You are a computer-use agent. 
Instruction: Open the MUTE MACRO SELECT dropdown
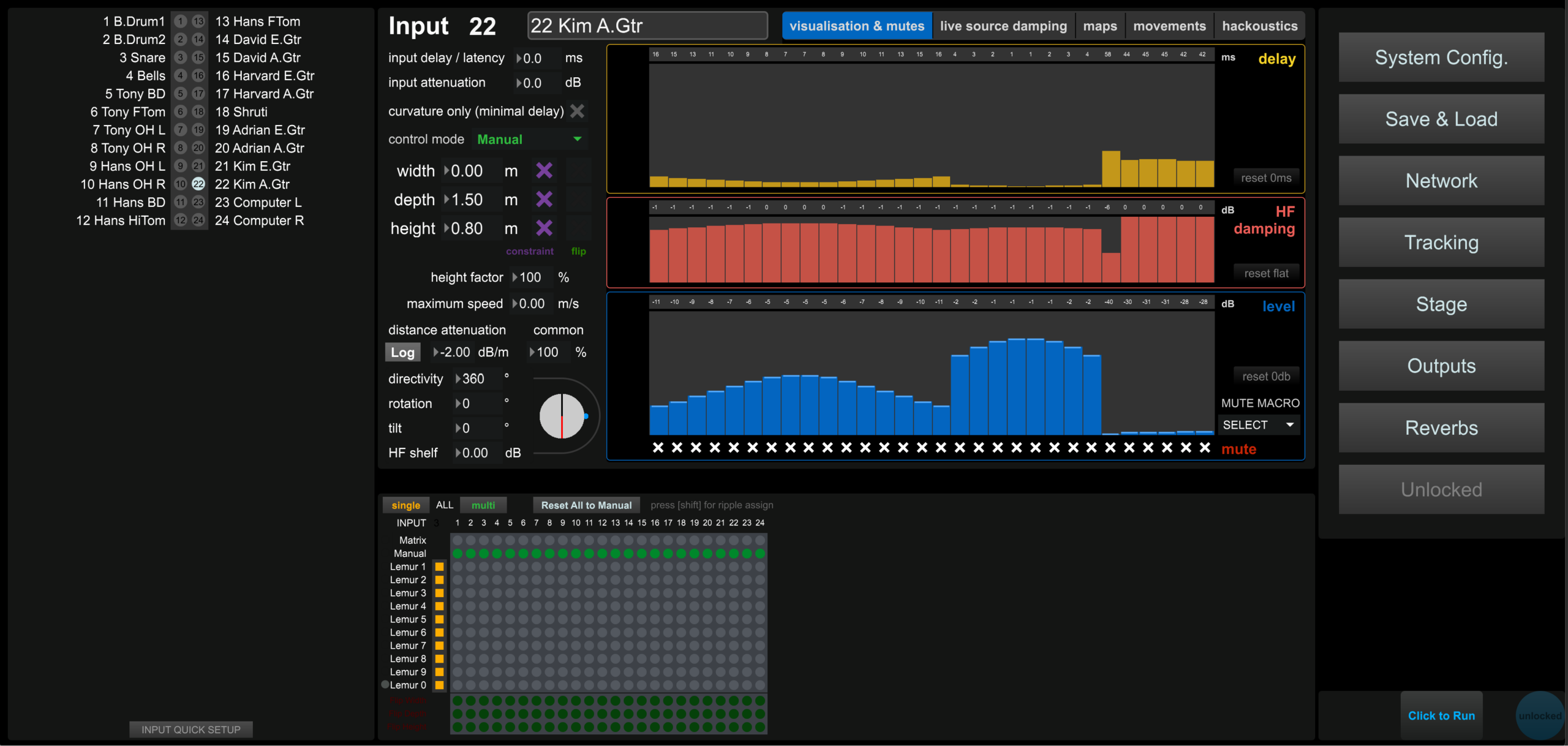pyautogui.click(x=1258, y=425)
